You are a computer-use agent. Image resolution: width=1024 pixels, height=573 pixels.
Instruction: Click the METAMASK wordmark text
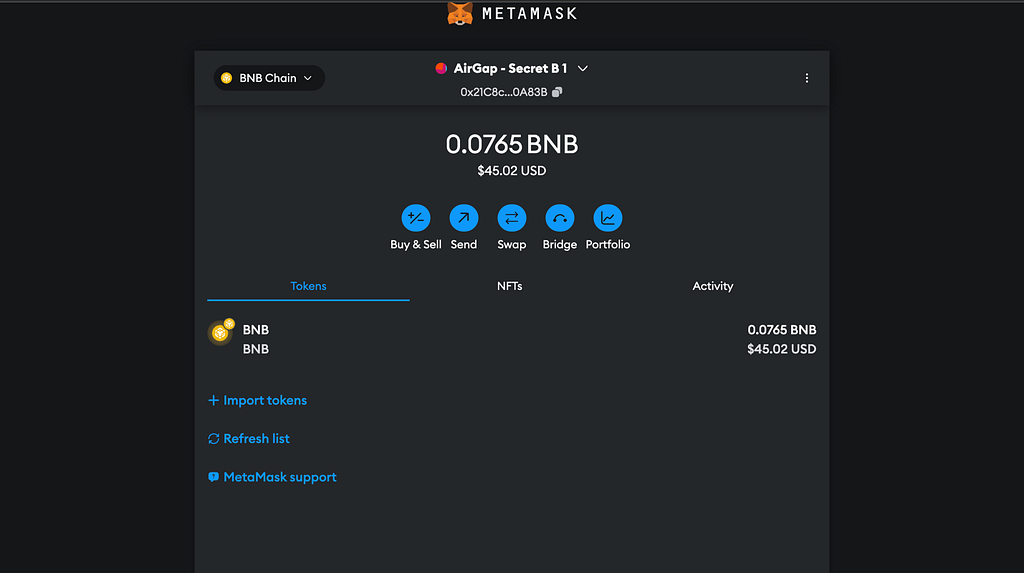530,14
